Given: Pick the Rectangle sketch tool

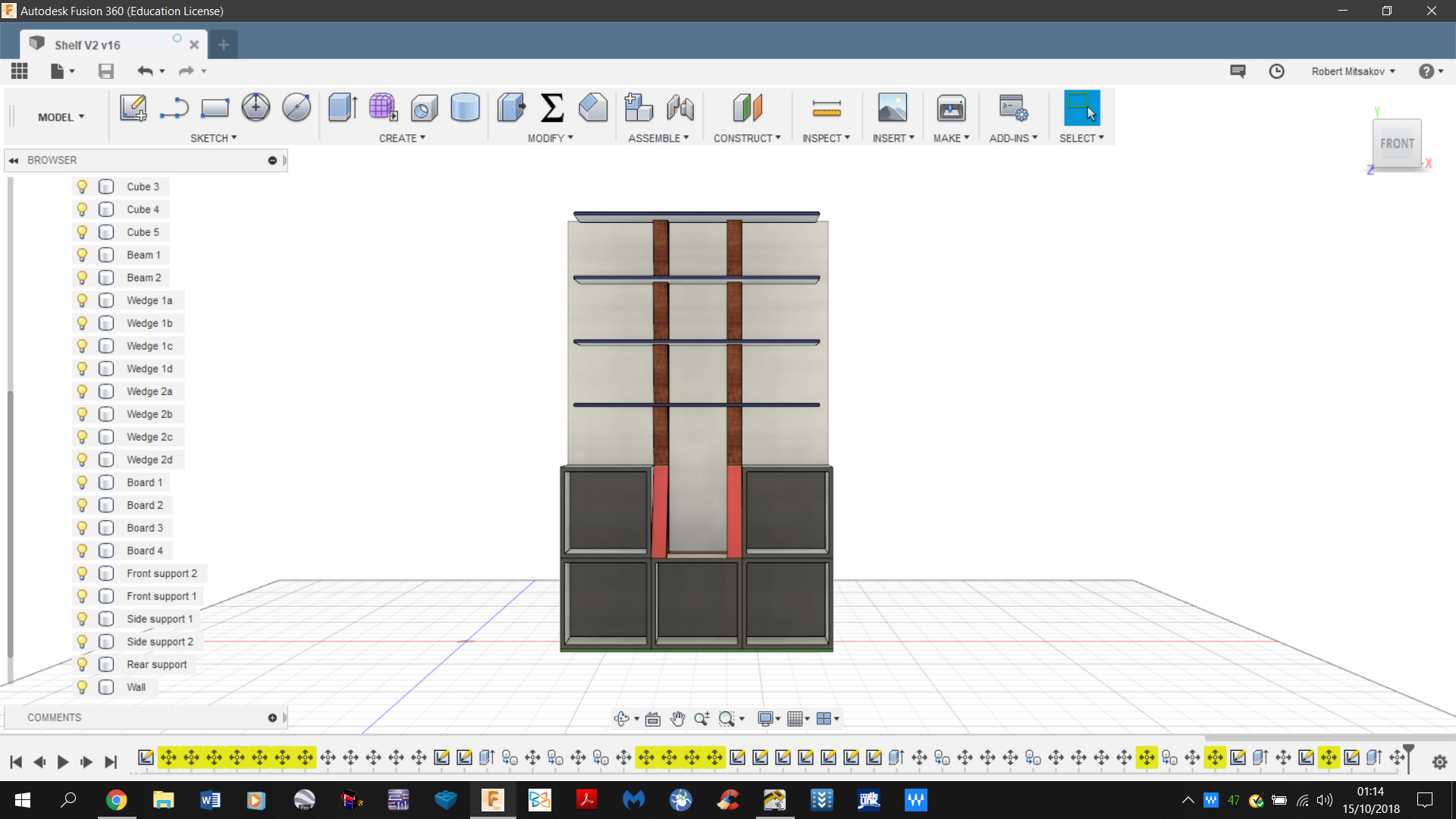Looking at the screenshot, I should pyautogui.click(x=215, y=108).
